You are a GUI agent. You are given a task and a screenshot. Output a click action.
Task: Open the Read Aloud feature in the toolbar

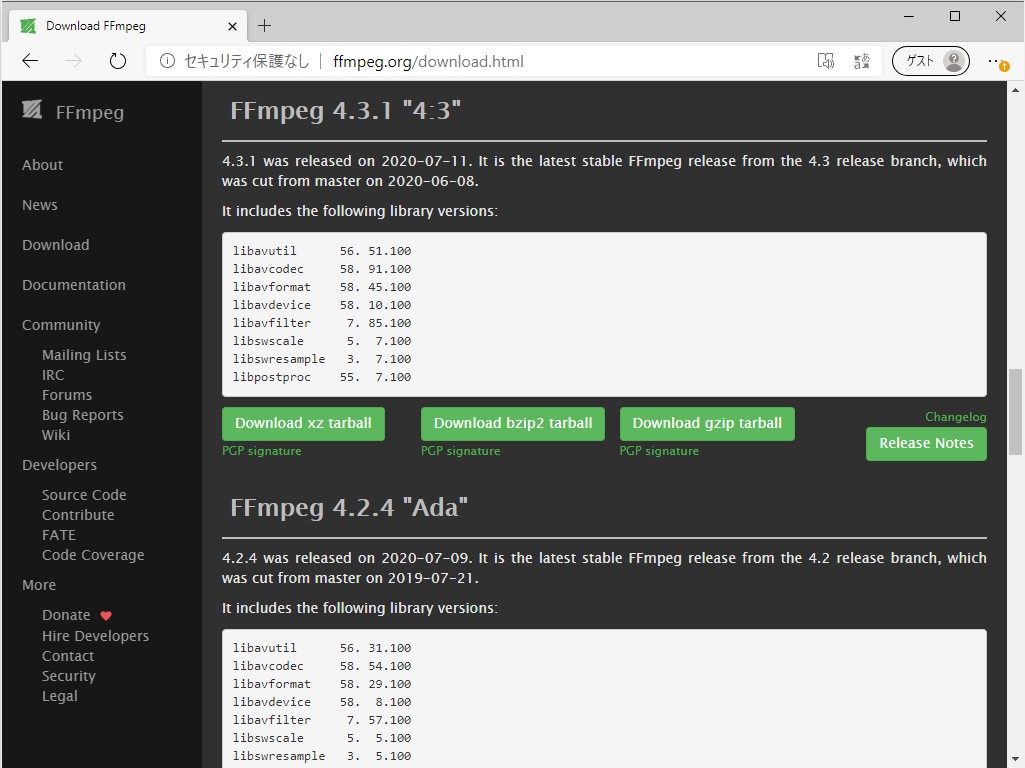(x=826, y=61)
